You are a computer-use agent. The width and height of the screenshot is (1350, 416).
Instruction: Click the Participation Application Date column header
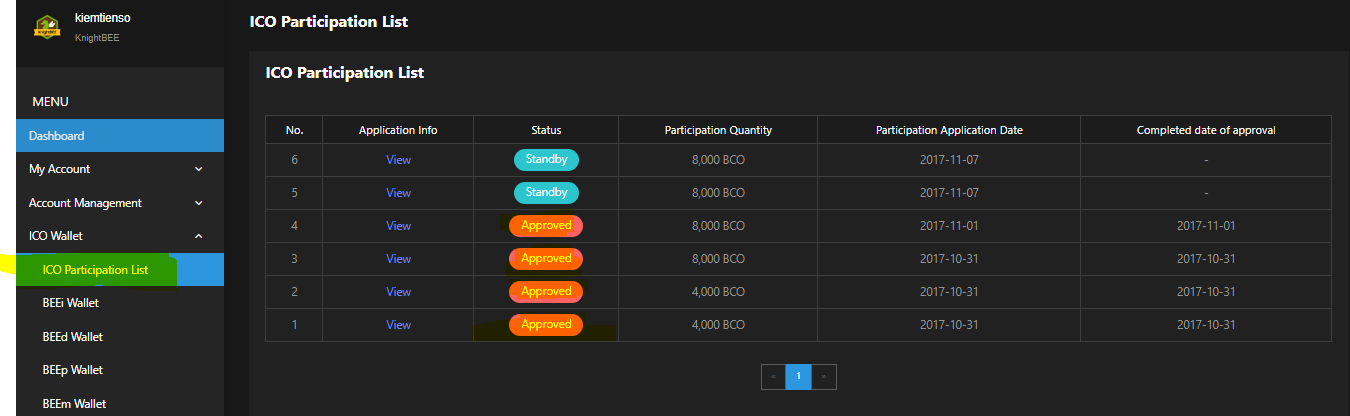pos(949,130)
